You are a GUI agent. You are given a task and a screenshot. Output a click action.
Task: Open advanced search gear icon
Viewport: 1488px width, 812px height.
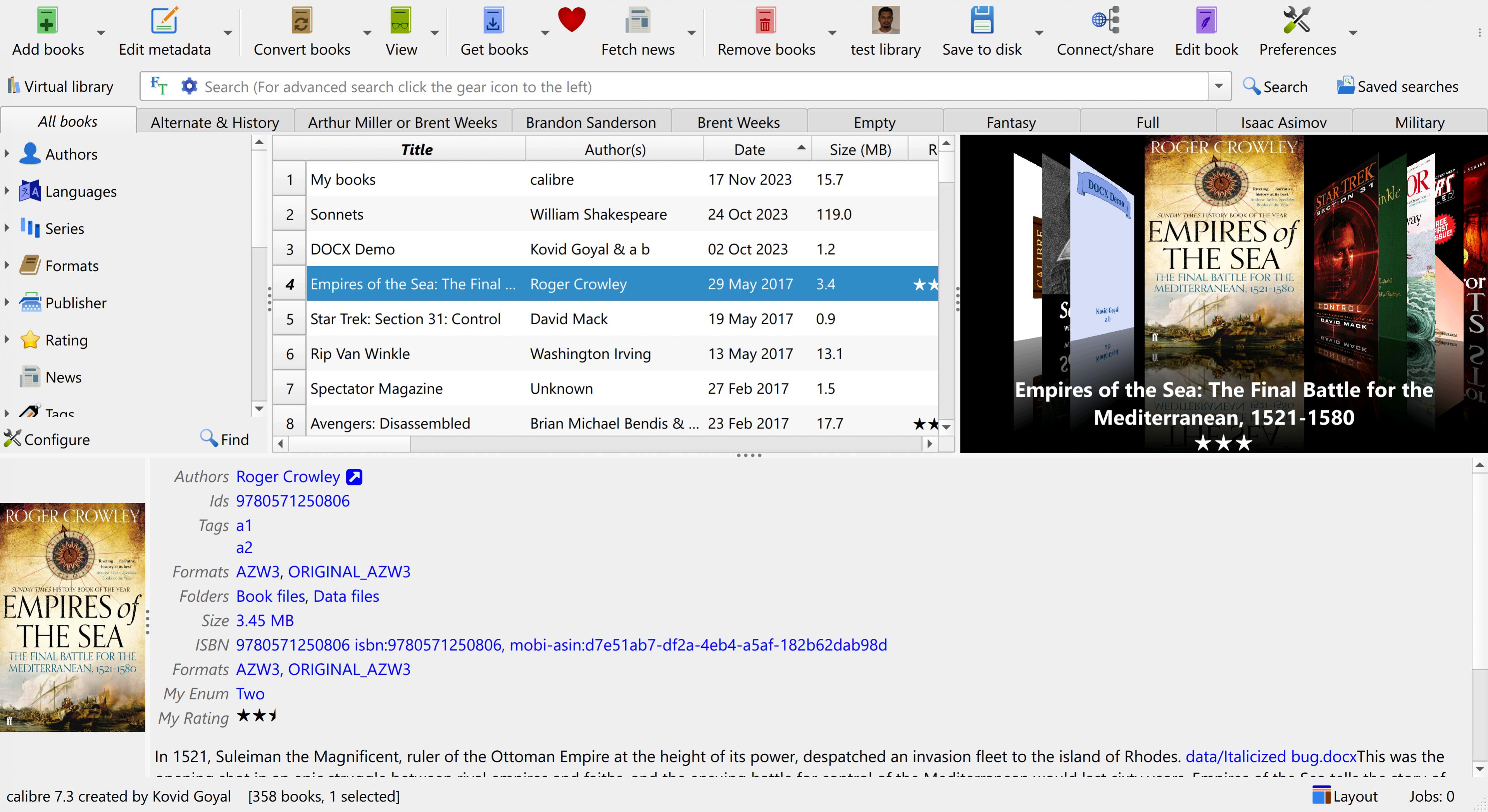click(x=189, y=86)
